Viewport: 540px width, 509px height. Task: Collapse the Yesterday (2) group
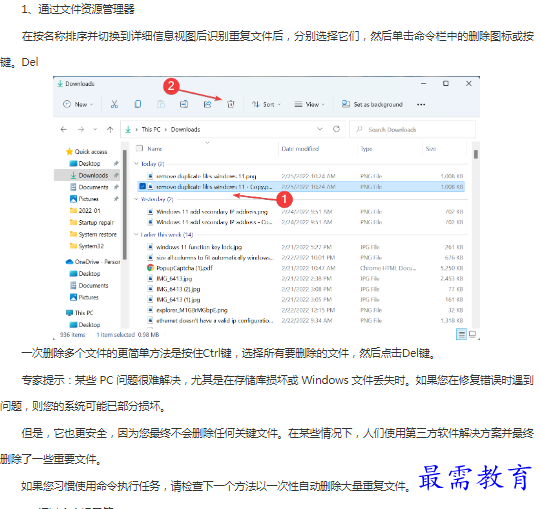point(136,199)
